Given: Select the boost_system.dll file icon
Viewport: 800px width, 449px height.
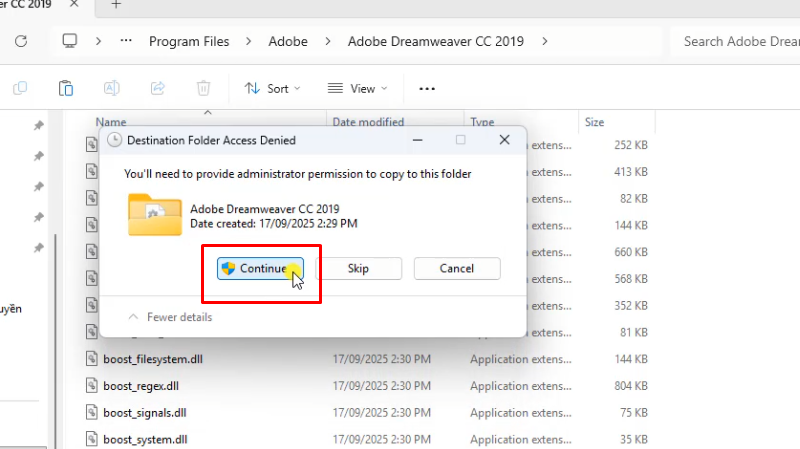Looking at the screenshot, I should (x=91, y=439).
